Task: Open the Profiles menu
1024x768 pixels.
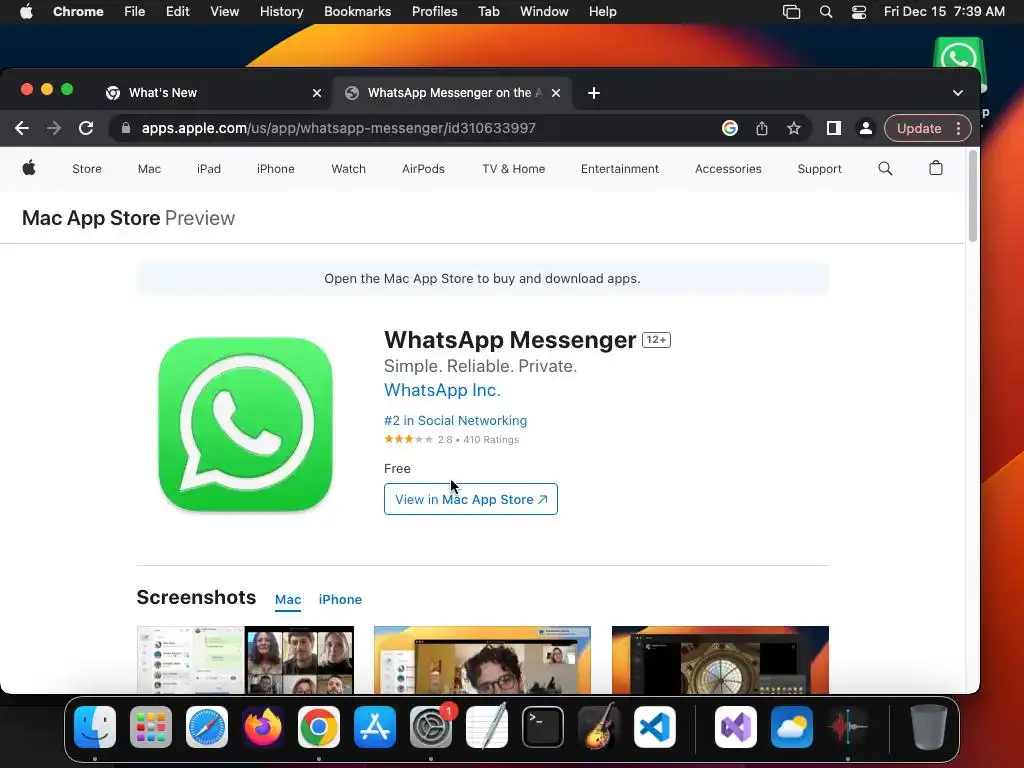Action: [x=434, y=12]
